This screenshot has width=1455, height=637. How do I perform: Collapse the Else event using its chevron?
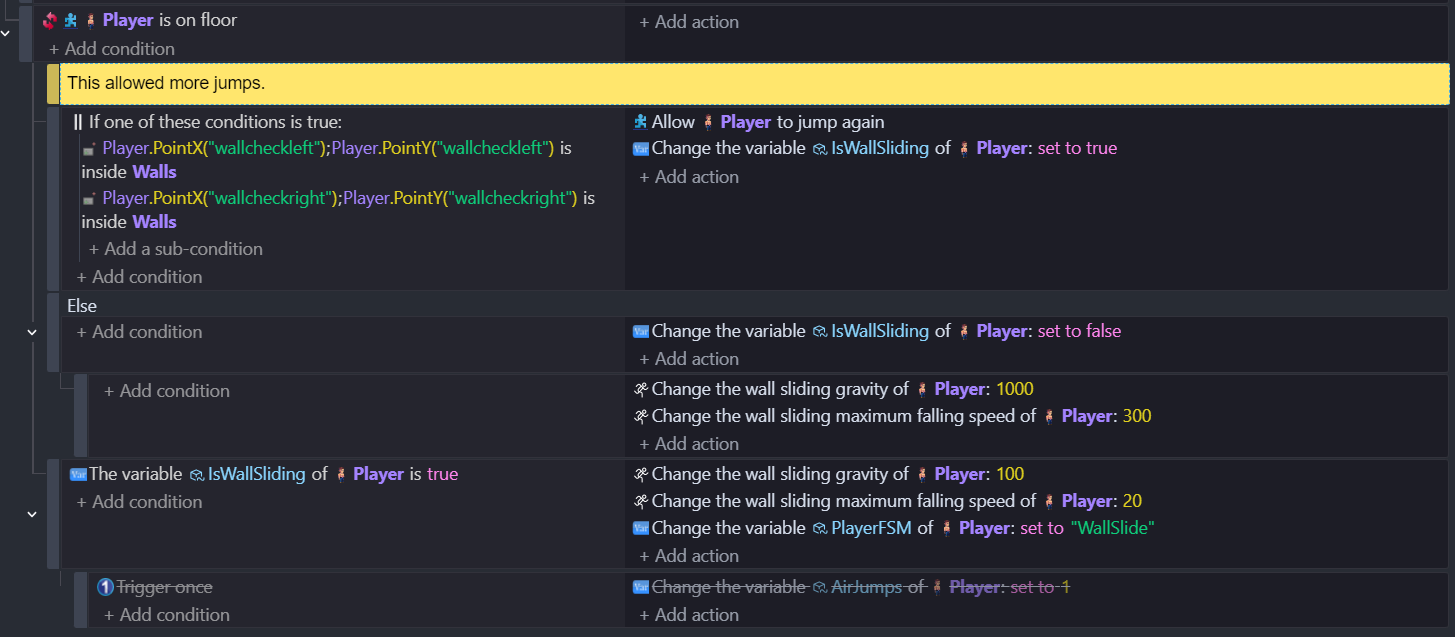[31, 331]
